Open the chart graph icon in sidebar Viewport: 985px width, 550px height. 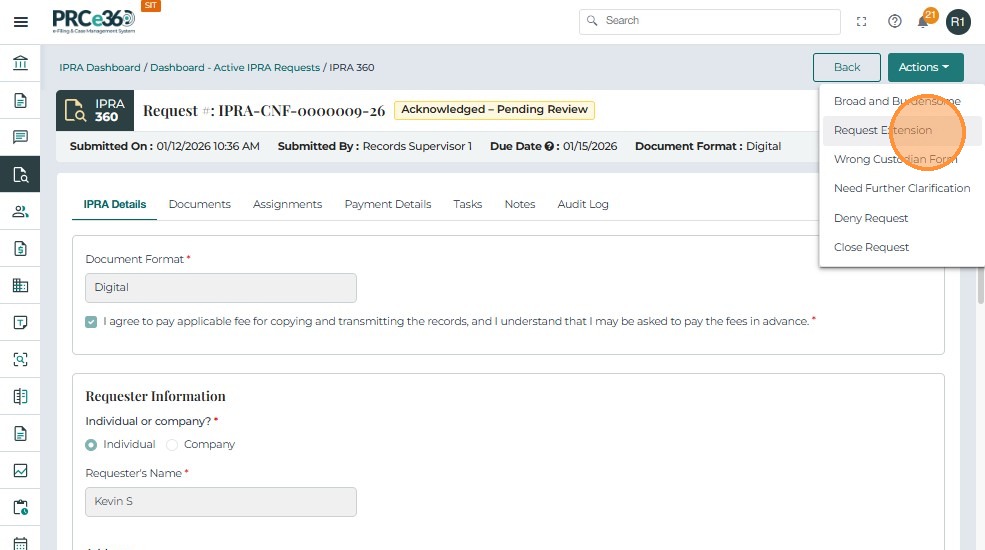pos(20,471)
